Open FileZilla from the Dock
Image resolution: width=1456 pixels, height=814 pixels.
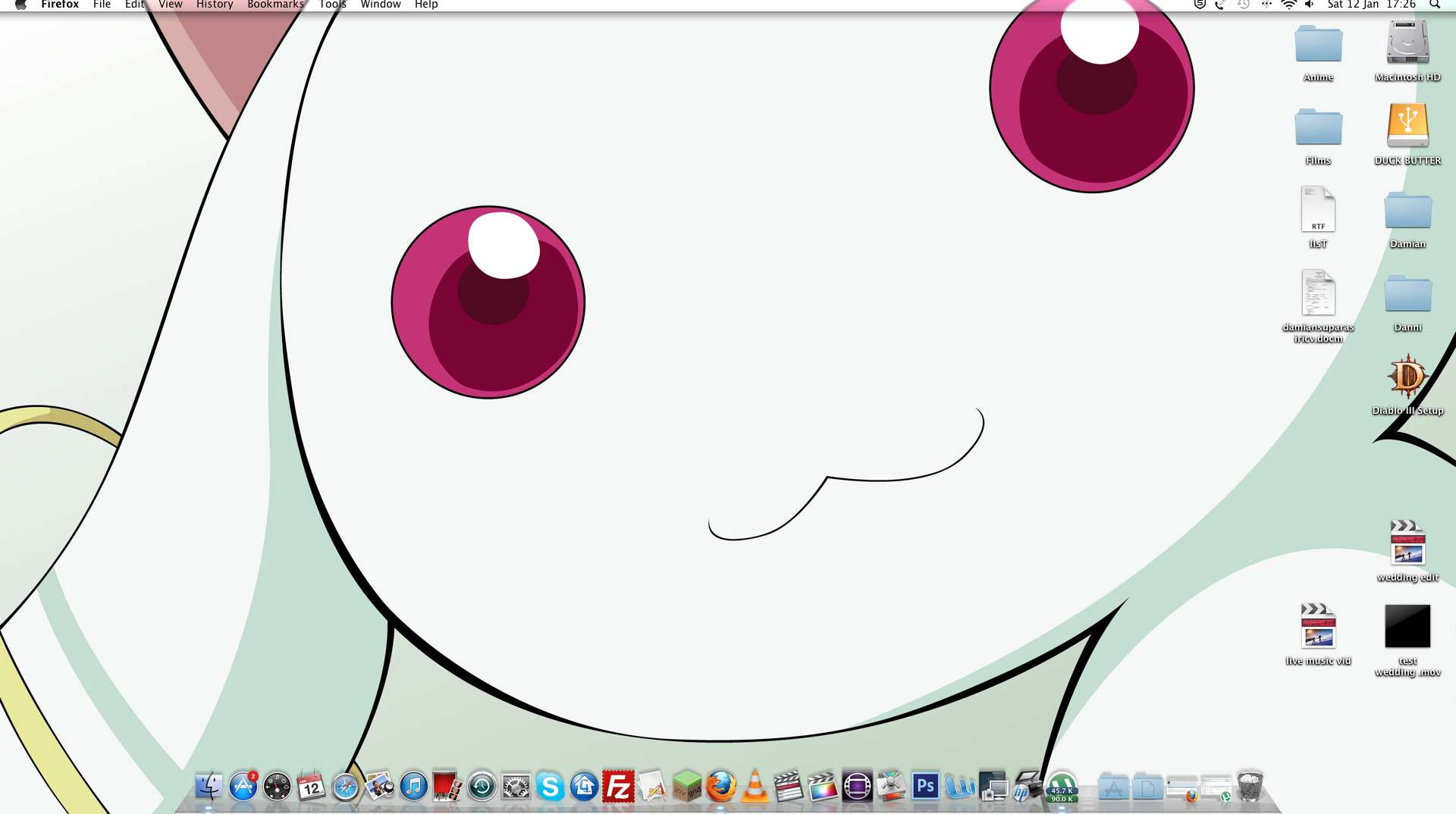click(619, 787)
